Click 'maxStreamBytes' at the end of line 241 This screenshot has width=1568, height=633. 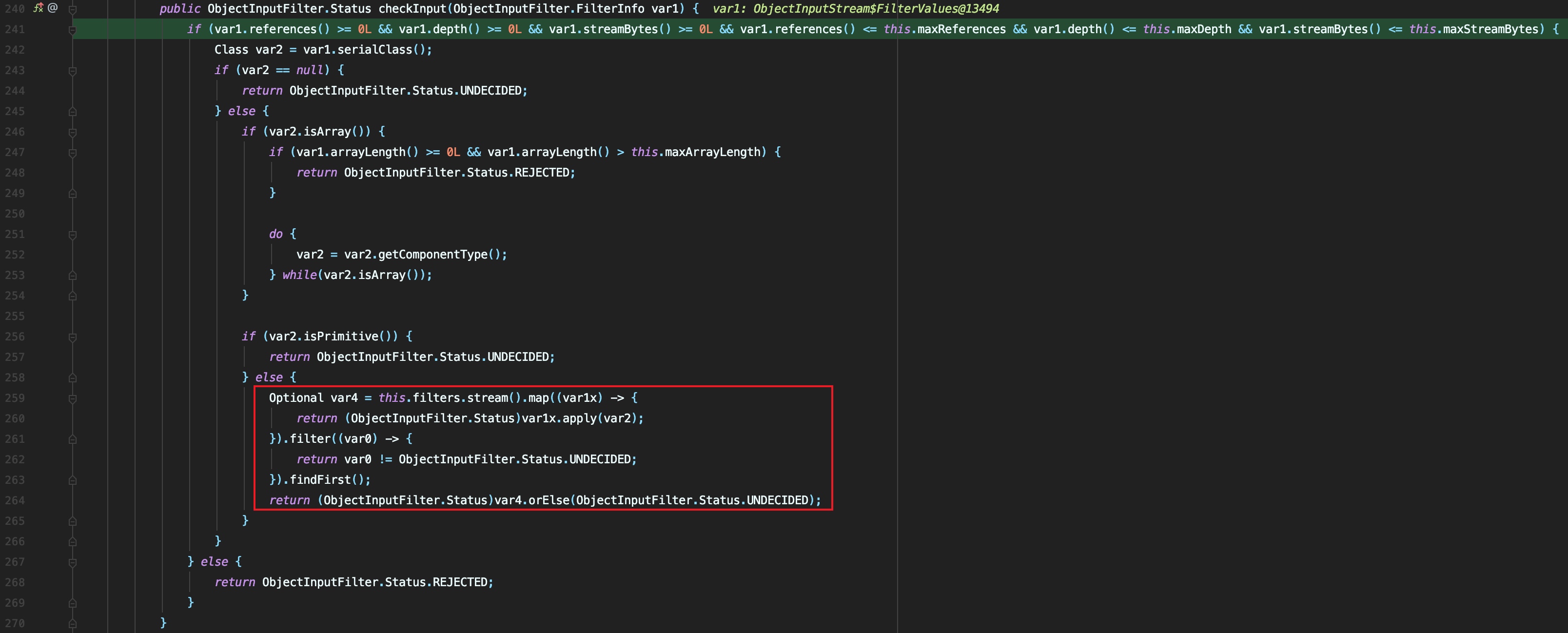(1490, 29)
